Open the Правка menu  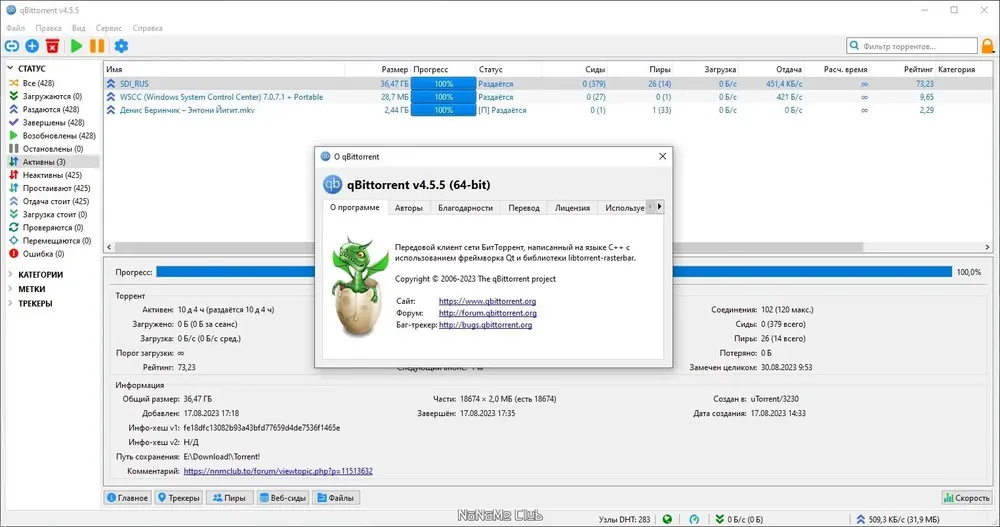click(x=48, y=28)
